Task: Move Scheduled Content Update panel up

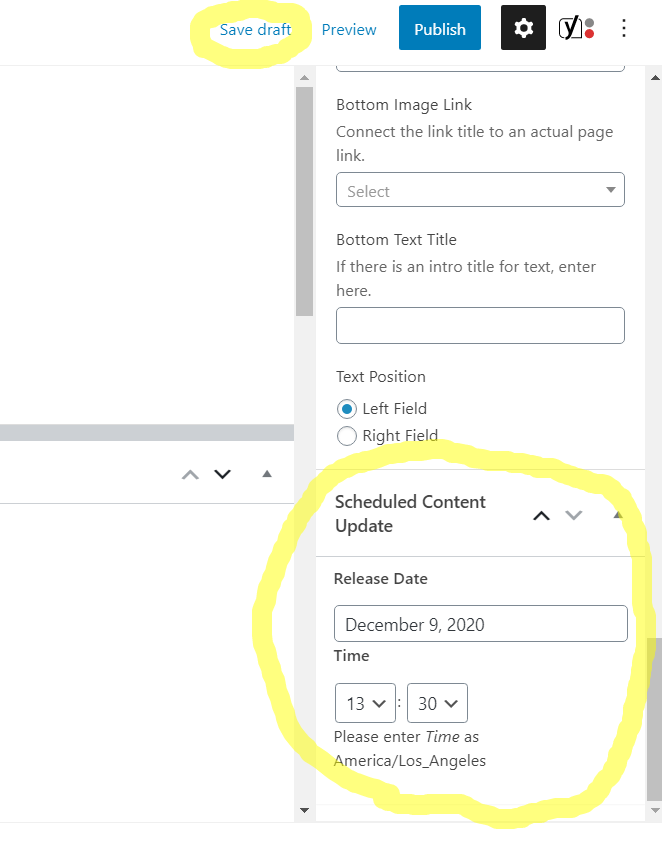Action: (x=541, y=516)
